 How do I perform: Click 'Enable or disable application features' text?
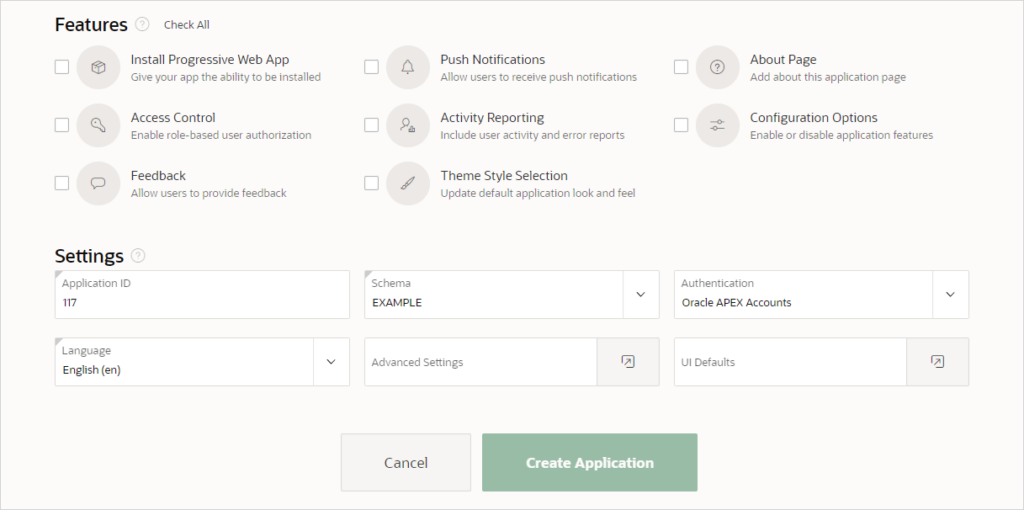[x=841, y=135]
